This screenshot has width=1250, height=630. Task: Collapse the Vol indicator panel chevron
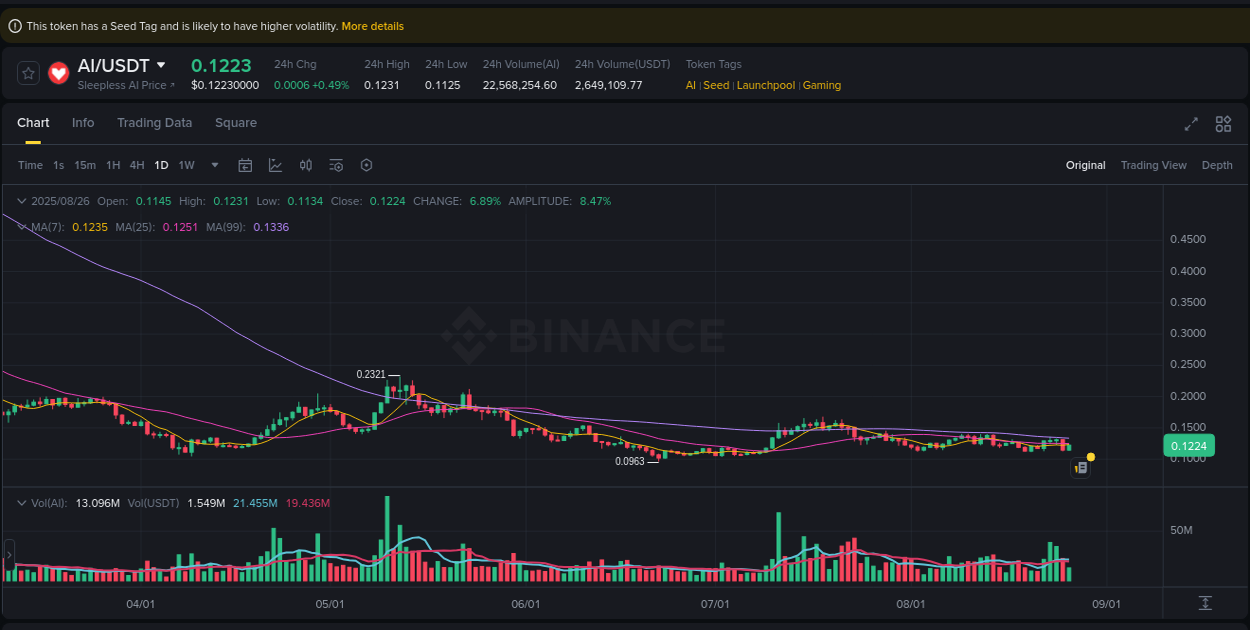(22, 503)
